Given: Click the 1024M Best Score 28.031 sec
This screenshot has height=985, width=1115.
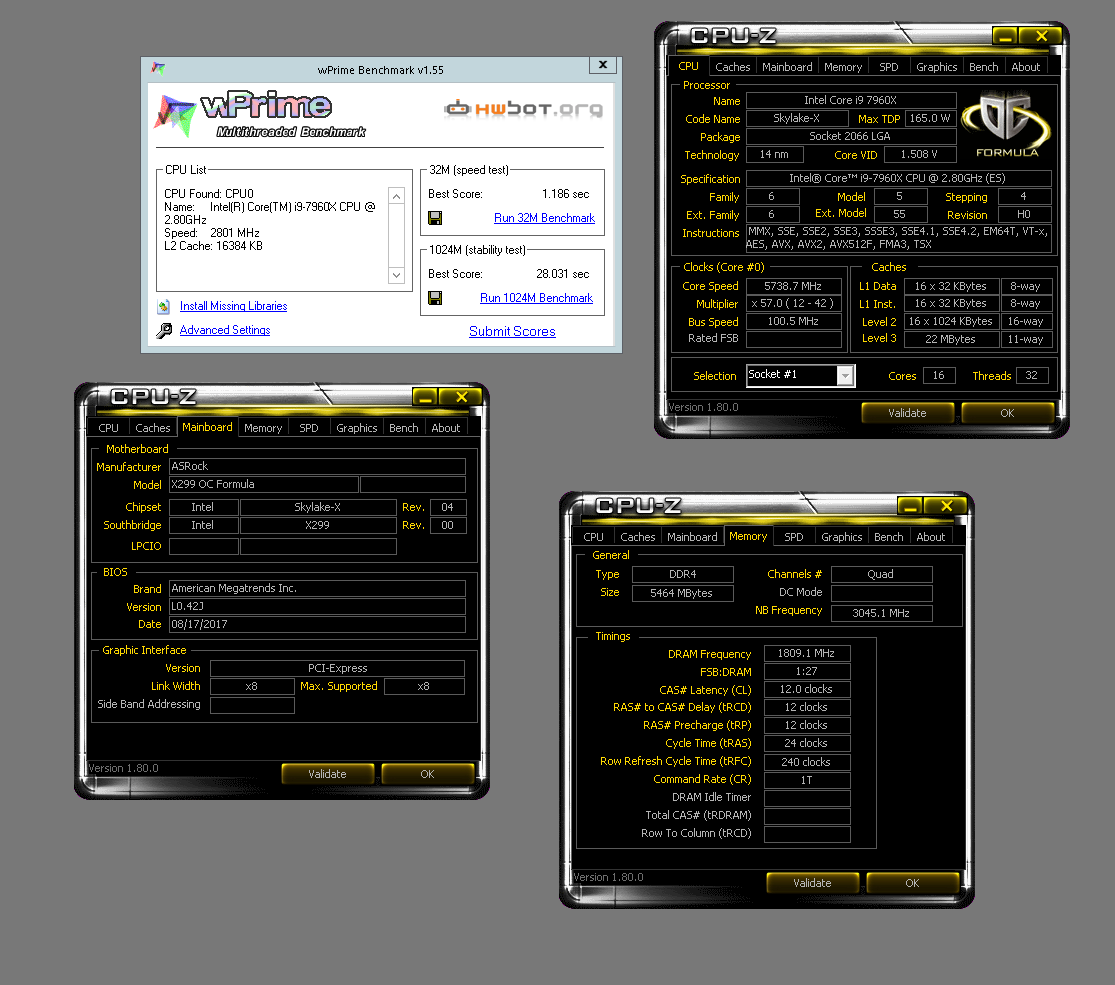Looking at the screenshot, I should pyautogui.click(x=562, y=274).
